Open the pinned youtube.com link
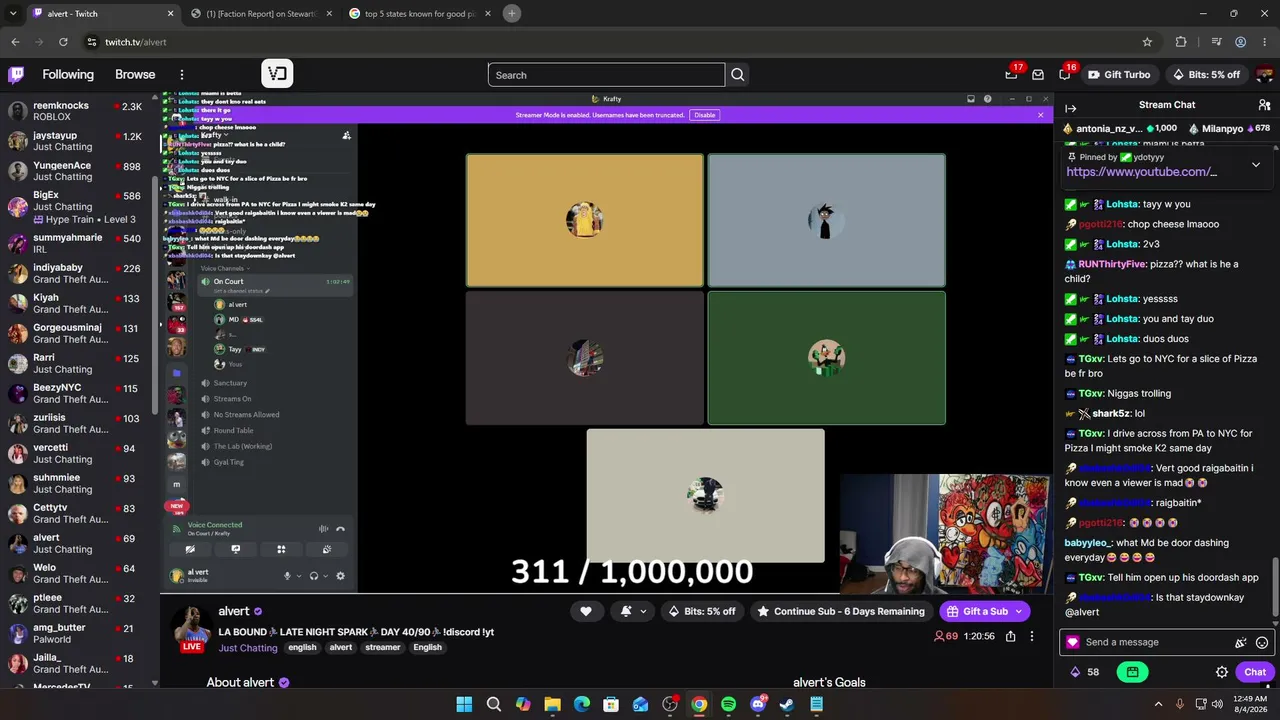 [x=1141, y=172]
